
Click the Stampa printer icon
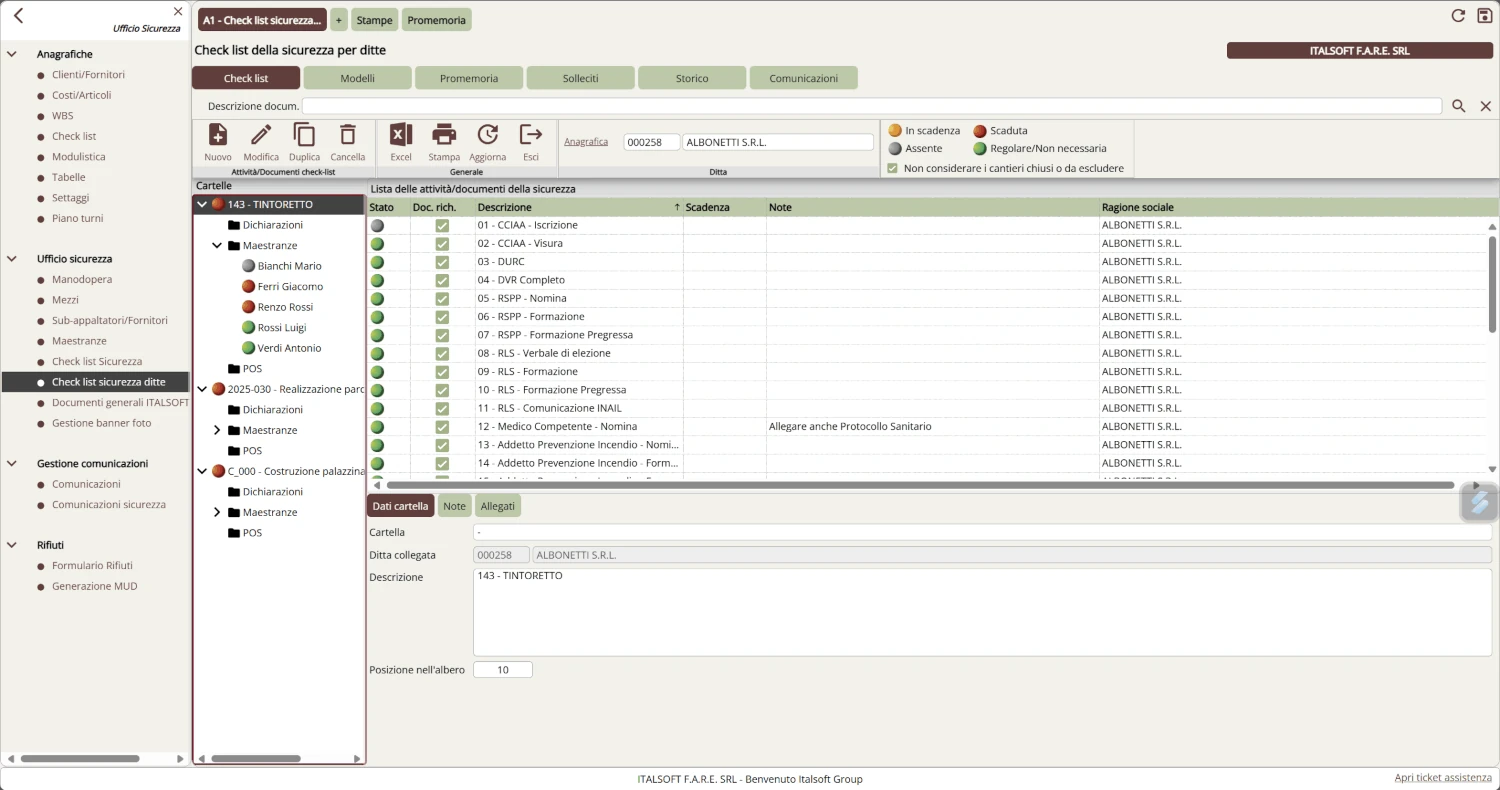click(x=444, y=135)
